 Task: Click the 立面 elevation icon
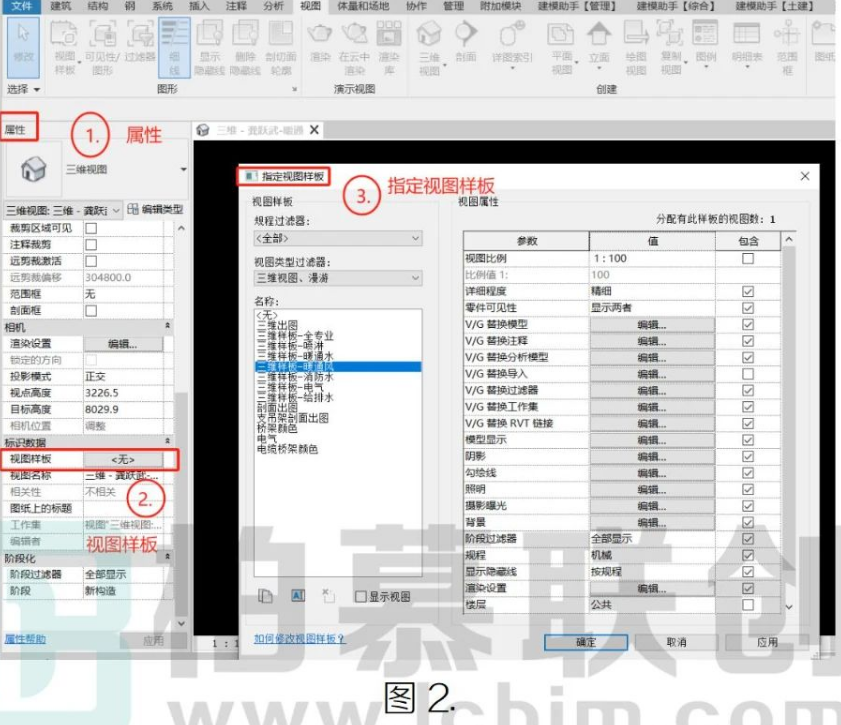coord(599,45)
